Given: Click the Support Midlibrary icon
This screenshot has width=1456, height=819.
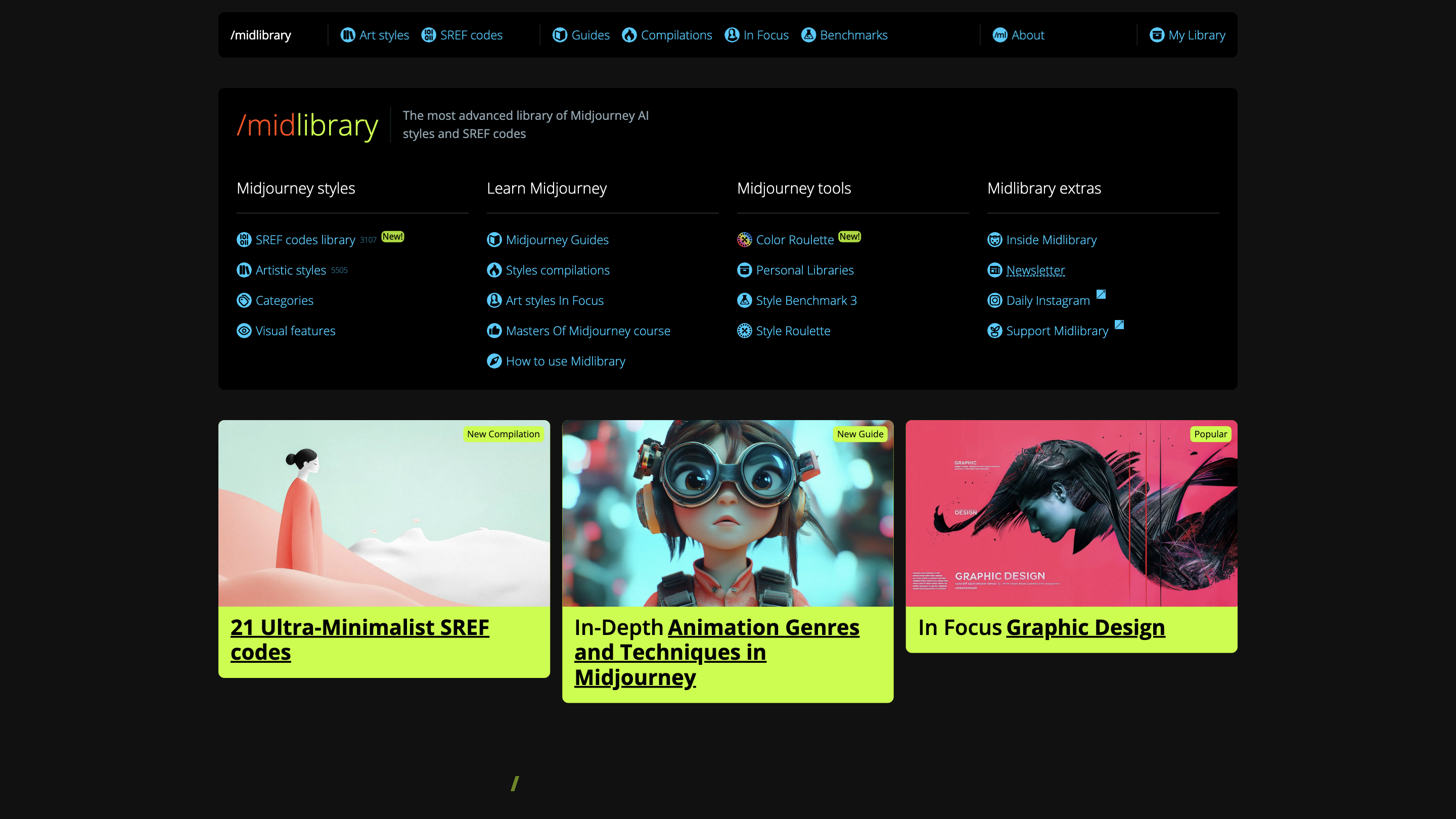Looking at the screenshot, I should [x=994, y=331].
